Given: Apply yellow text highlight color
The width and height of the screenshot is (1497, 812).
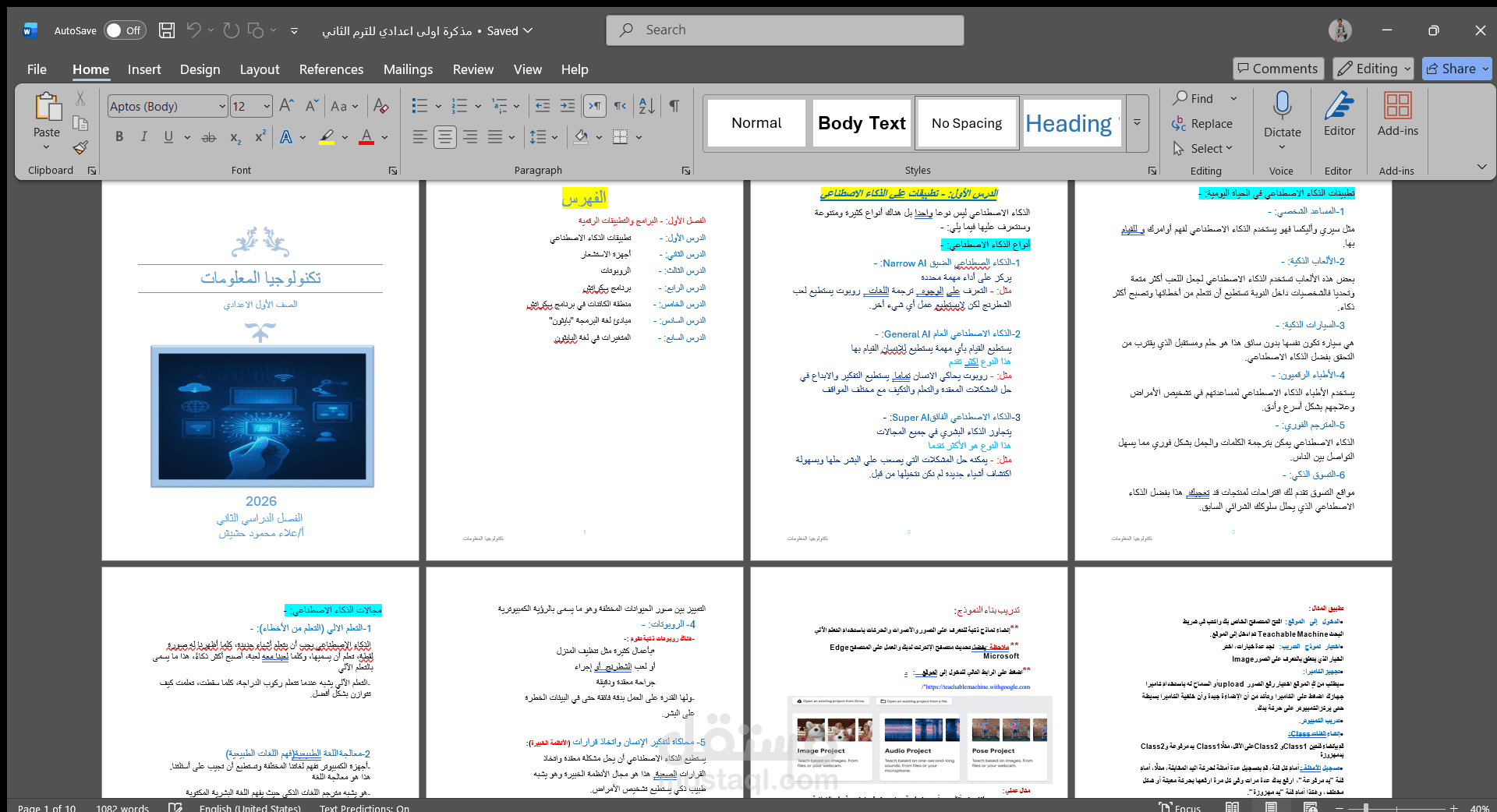Looking at the screenshot, I should pos(327,137).
